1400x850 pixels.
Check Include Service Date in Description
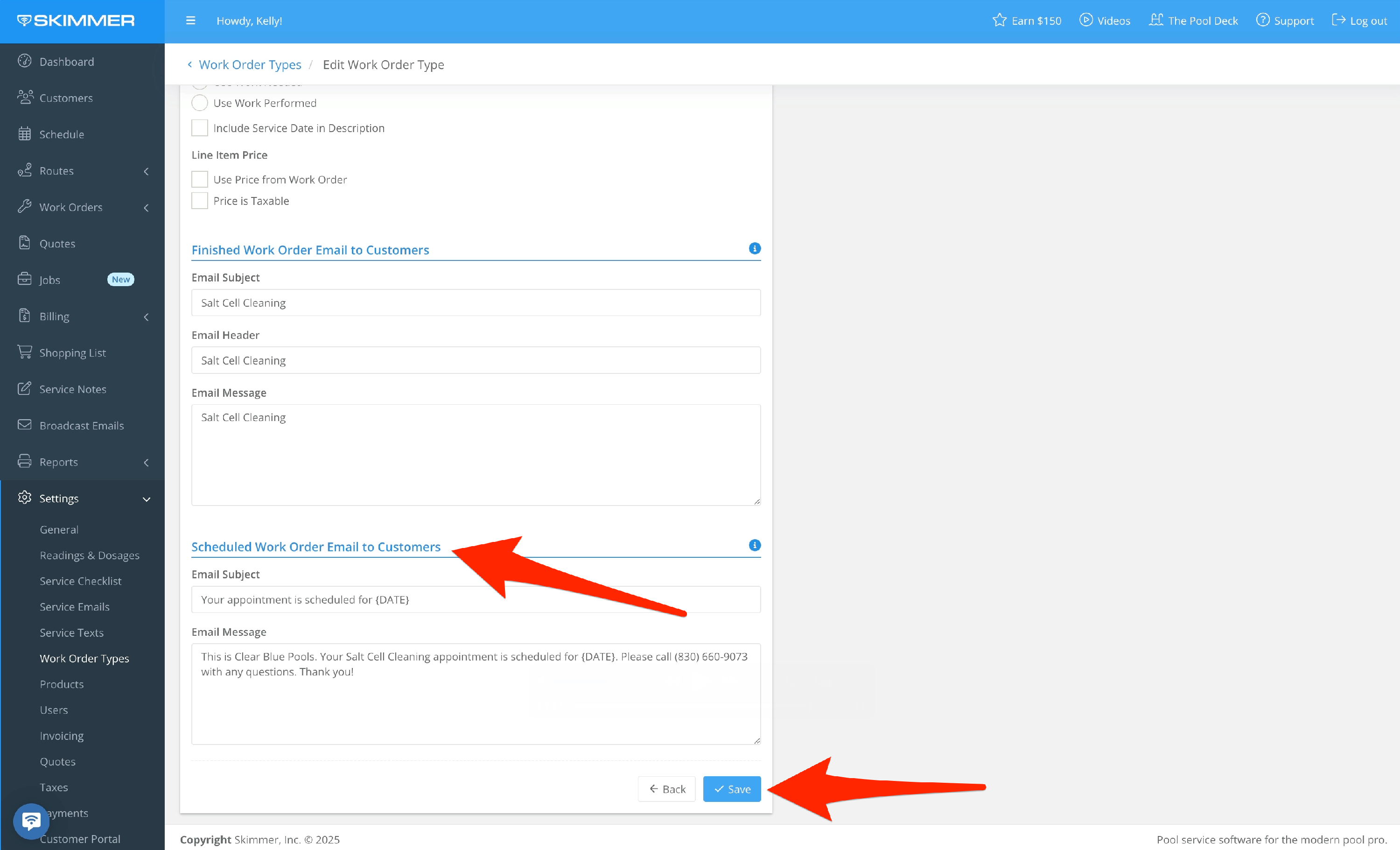point(199,128)
